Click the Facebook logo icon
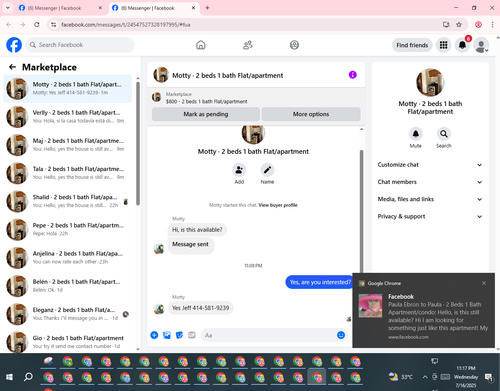 tap(14, 45)
